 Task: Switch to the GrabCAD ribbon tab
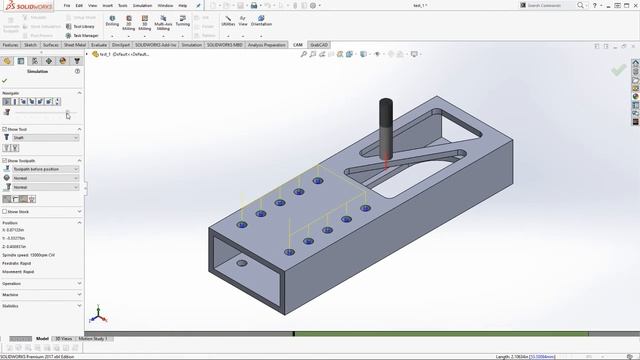tap(319, 45)
